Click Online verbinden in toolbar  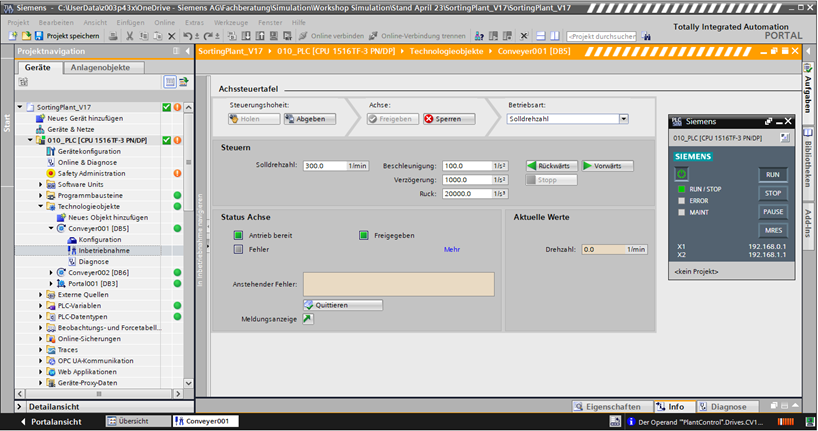coord(334,36)
